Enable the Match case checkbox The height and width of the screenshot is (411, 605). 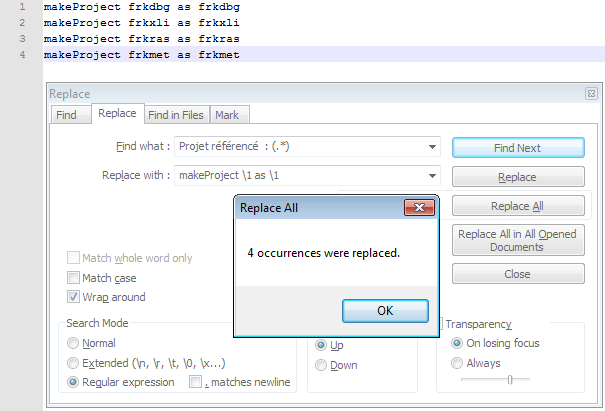click(x=73, y=278)
